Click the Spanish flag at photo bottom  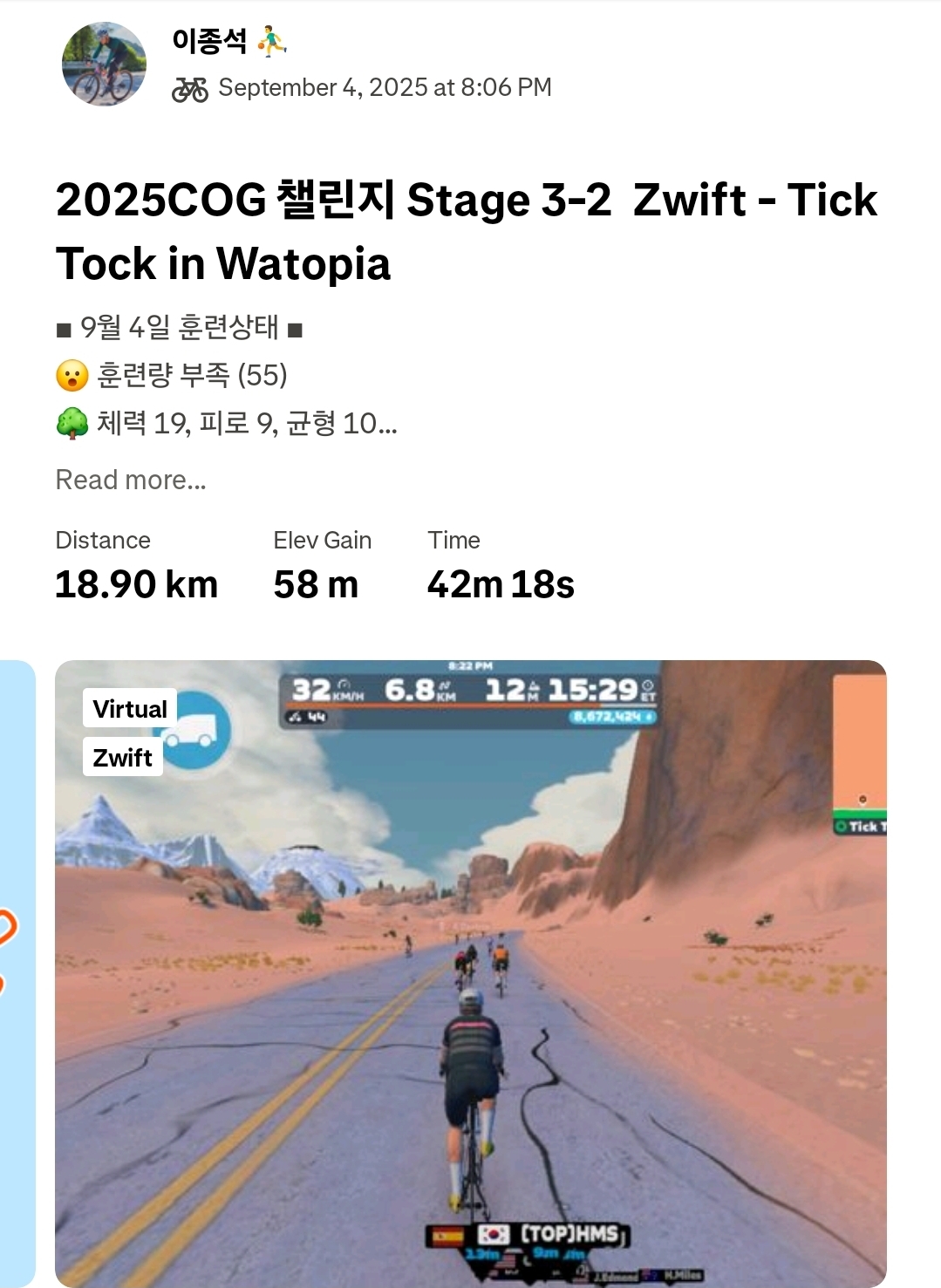point(447,1236)
